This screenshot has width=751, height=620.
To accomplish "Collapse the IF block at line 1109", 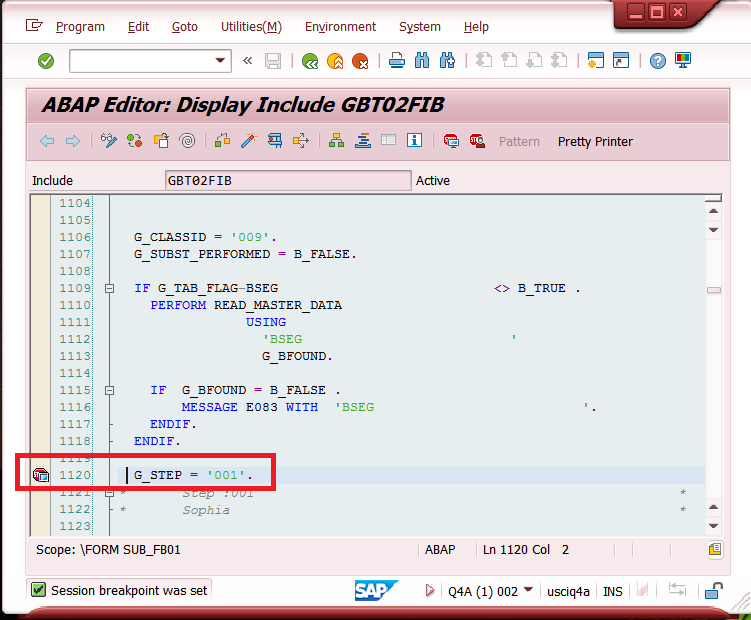I will click(x=109, y=288).
